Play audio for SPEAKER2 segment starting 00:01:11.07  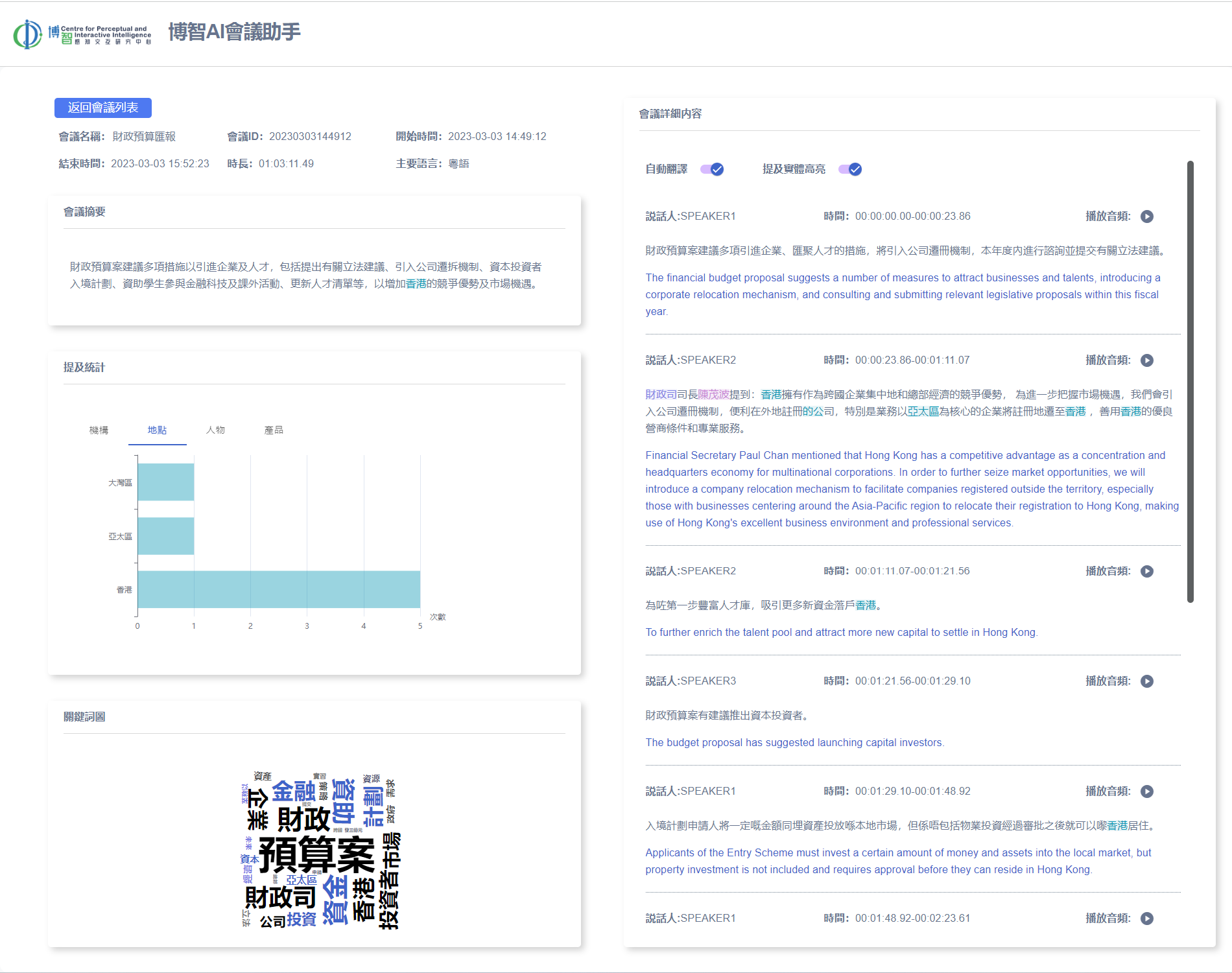1146,571
